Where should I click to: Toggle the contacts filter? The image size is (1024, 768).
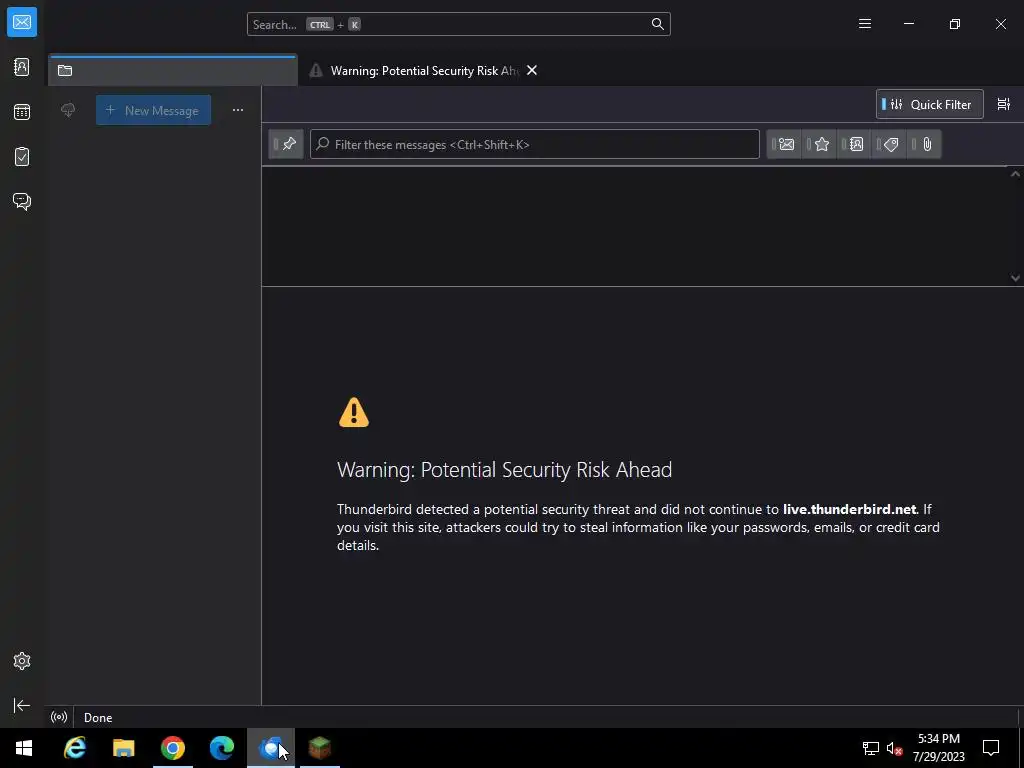pos(854,144)
